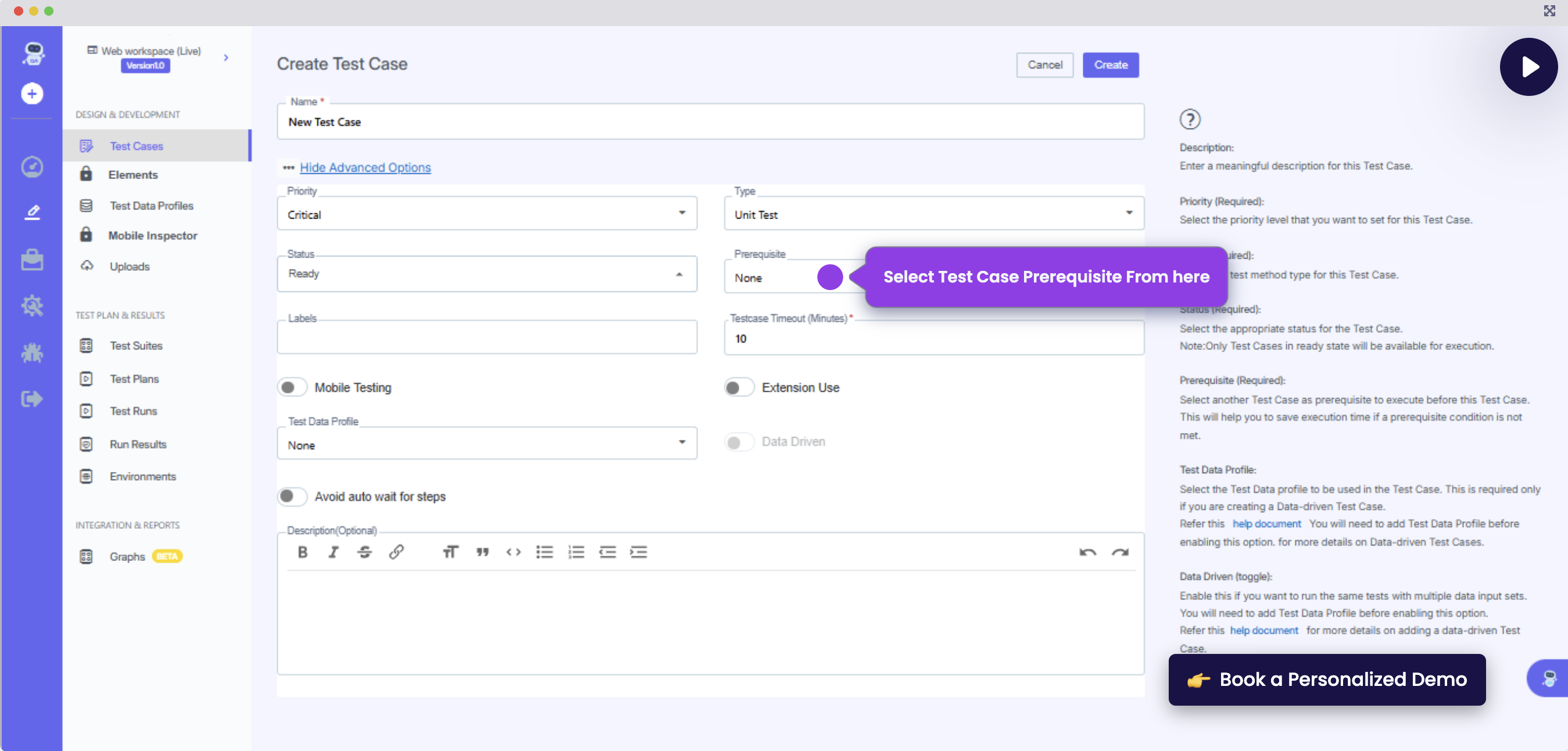Image resolution: width=1568 pixels, height=751 pixels.
Task: Click the plus icon in left rail
Action: pos(33,94)
